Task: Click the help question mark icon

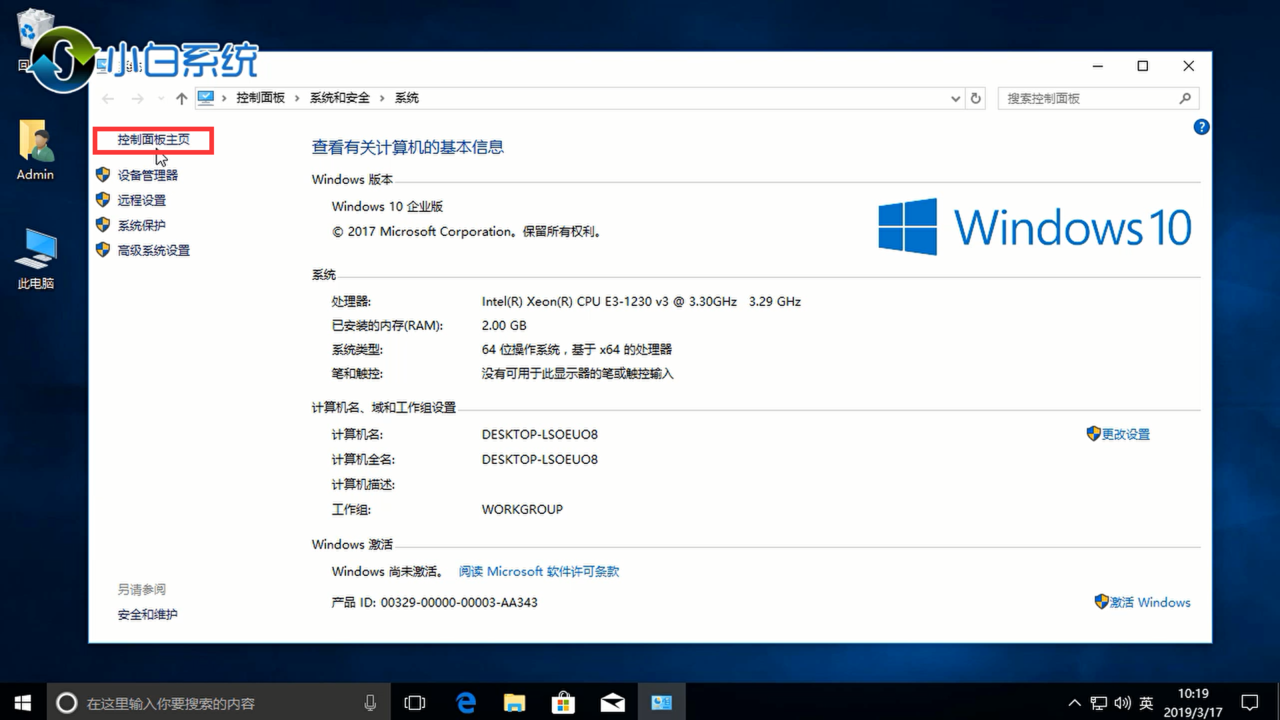Action: [x=1202, y=127]
